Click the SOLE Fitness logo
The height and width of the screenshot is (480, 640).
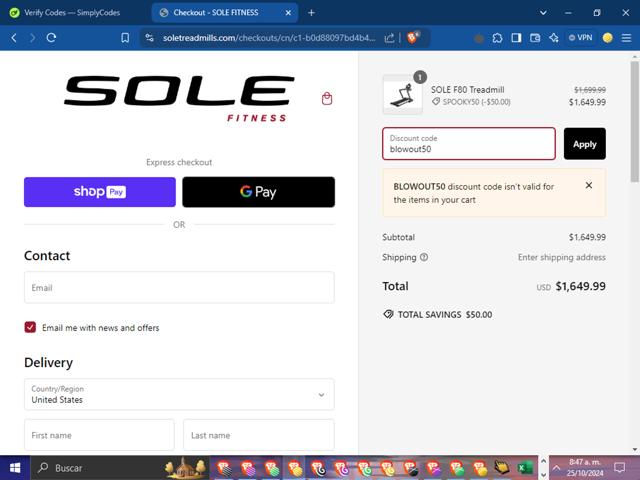pyautogui.click(x=179, y=98)
